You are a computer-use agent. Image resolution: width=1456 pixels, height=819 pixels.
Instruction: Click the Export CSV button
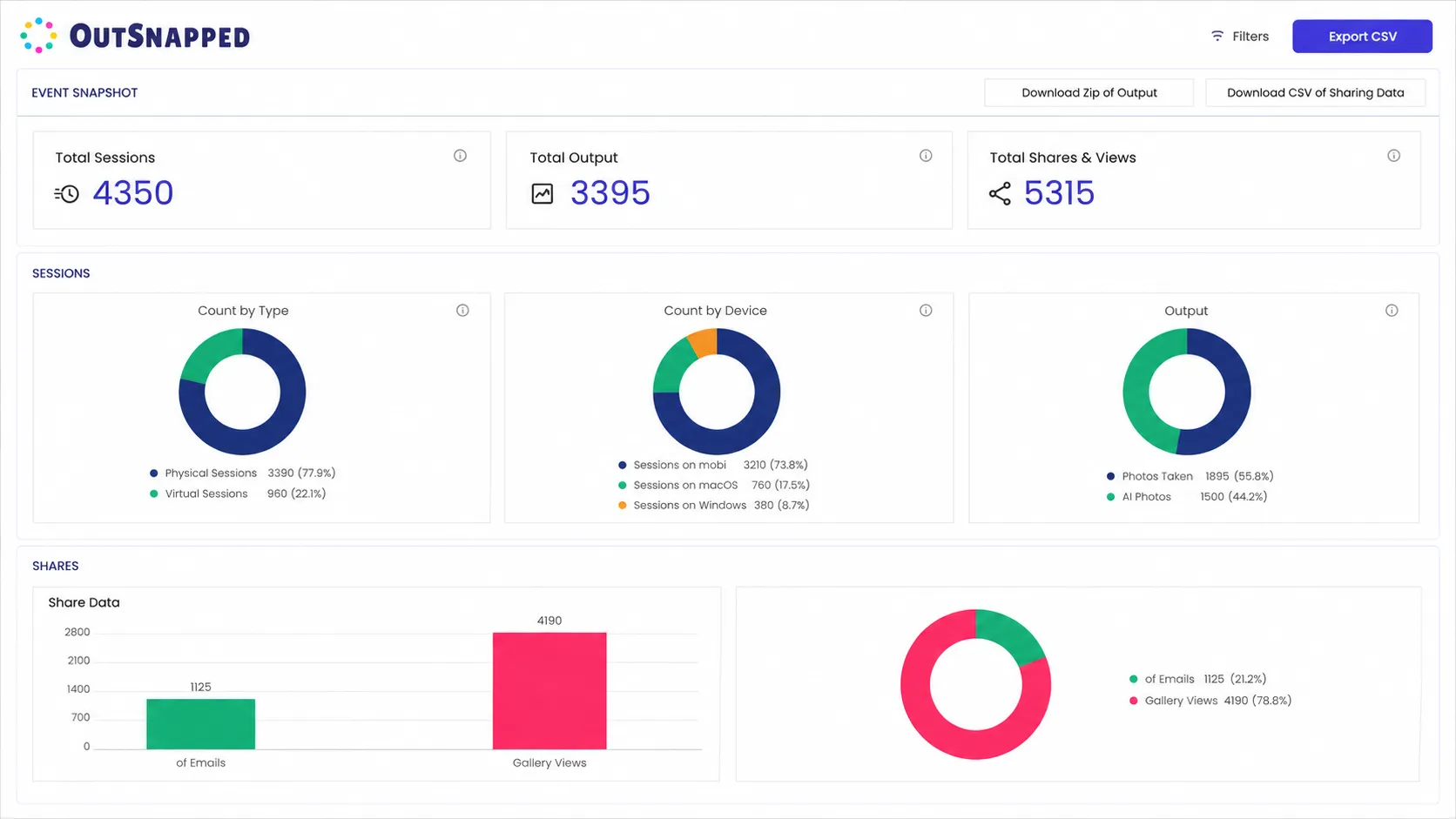(x=1362, y=36)
